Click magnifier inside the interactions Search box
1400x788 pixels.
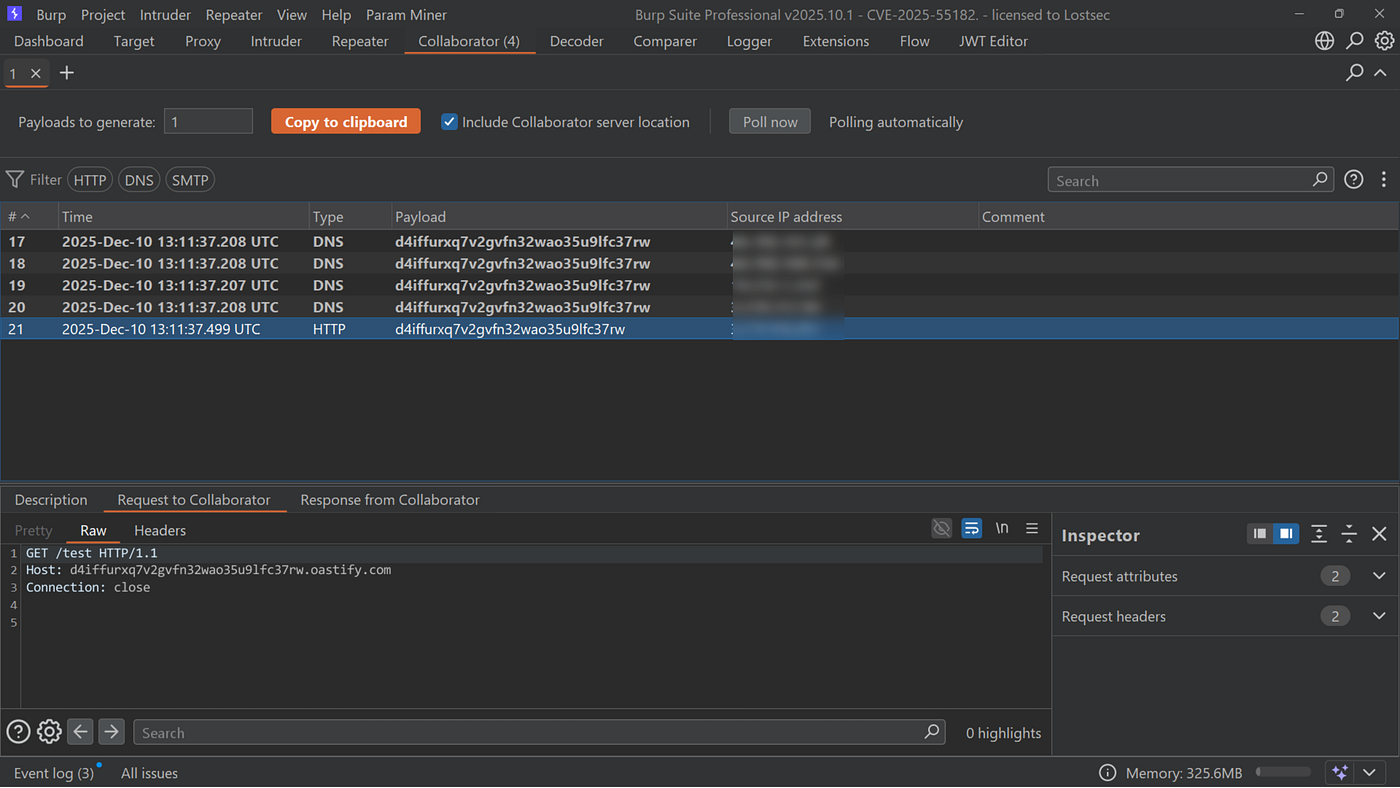point(1320,180)
